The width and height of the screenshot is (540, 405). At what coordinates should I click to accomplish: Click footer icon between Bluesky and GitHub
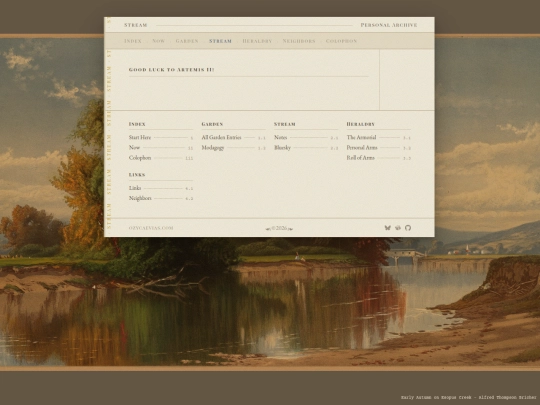398,228
